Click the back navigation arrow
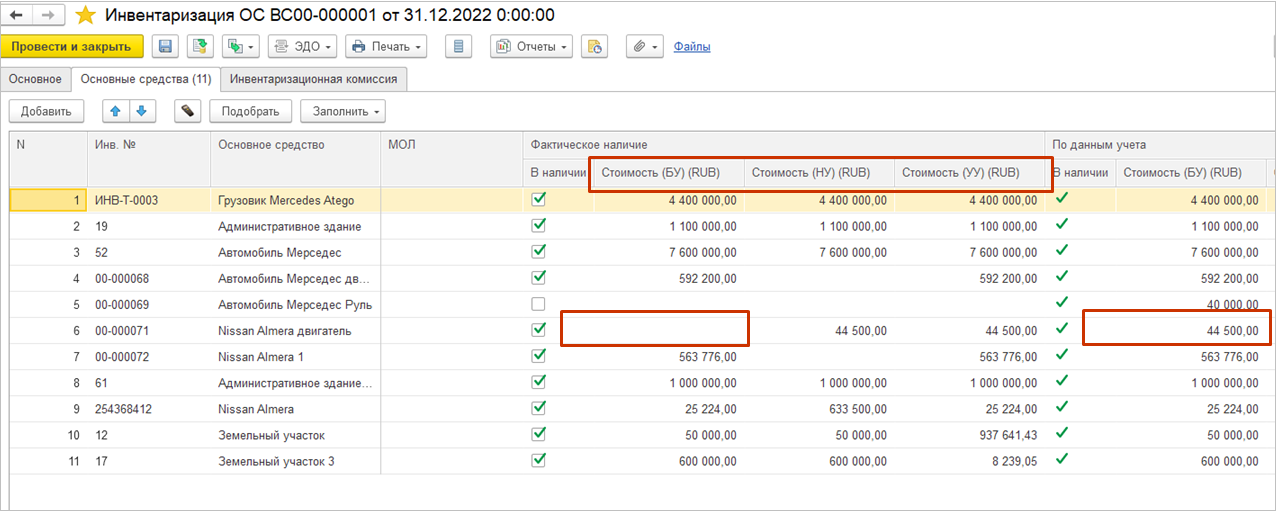Screen dimensions: 1276x511 pyautogui.click(x=17, y=15)
